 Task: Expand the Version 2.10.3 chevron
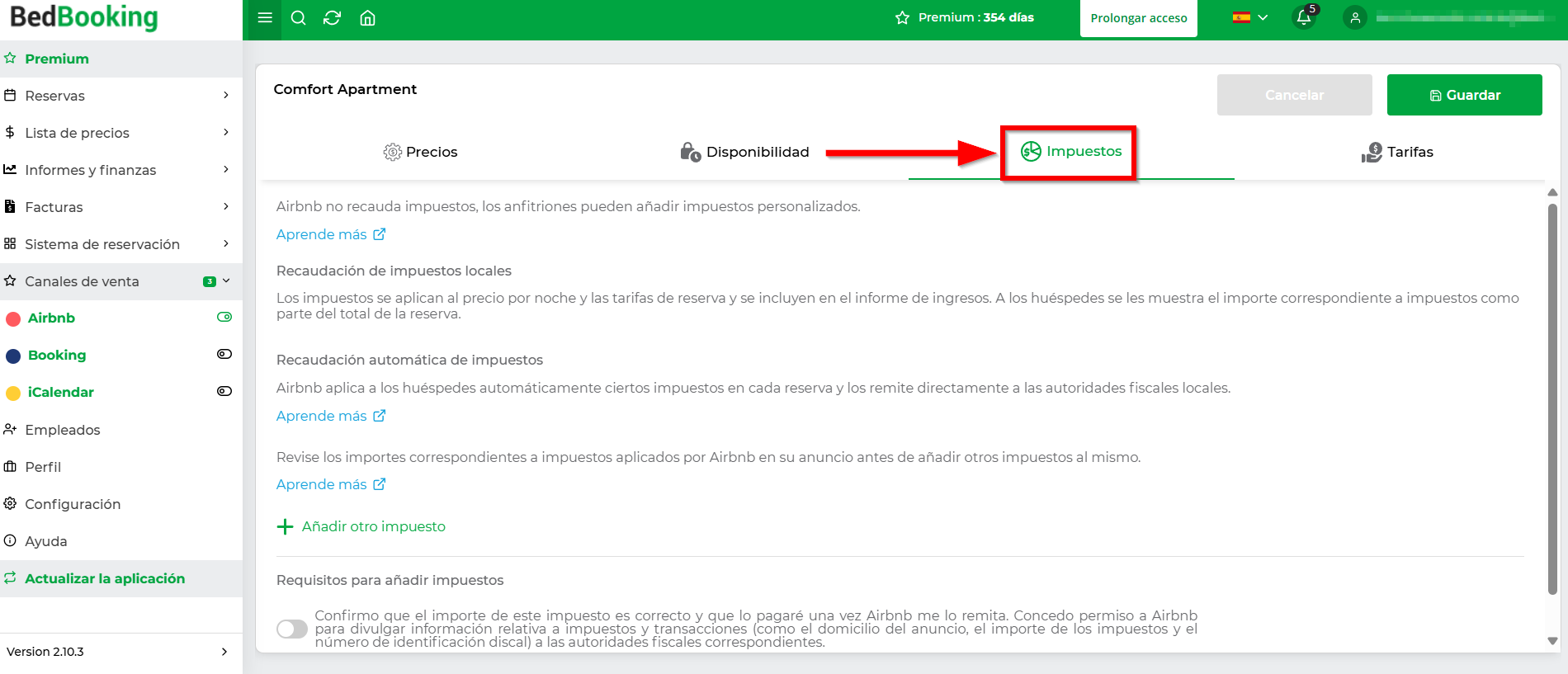coord(224,652)
